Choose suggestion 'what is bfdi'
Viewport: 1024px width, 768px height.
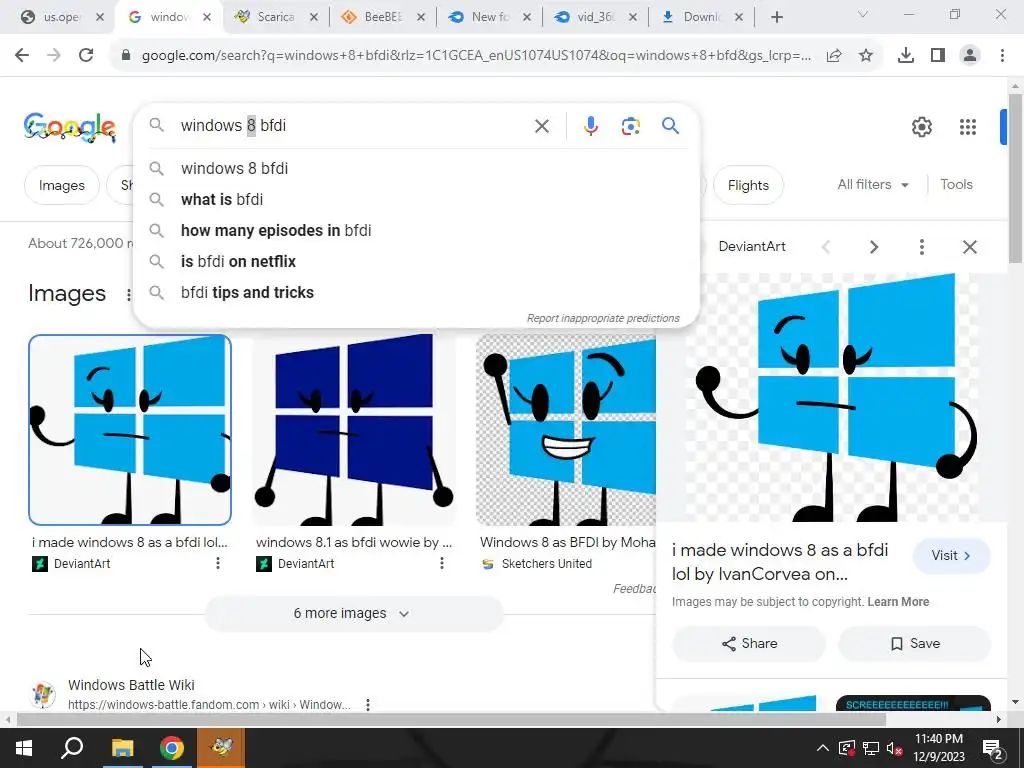click(416, 199)
